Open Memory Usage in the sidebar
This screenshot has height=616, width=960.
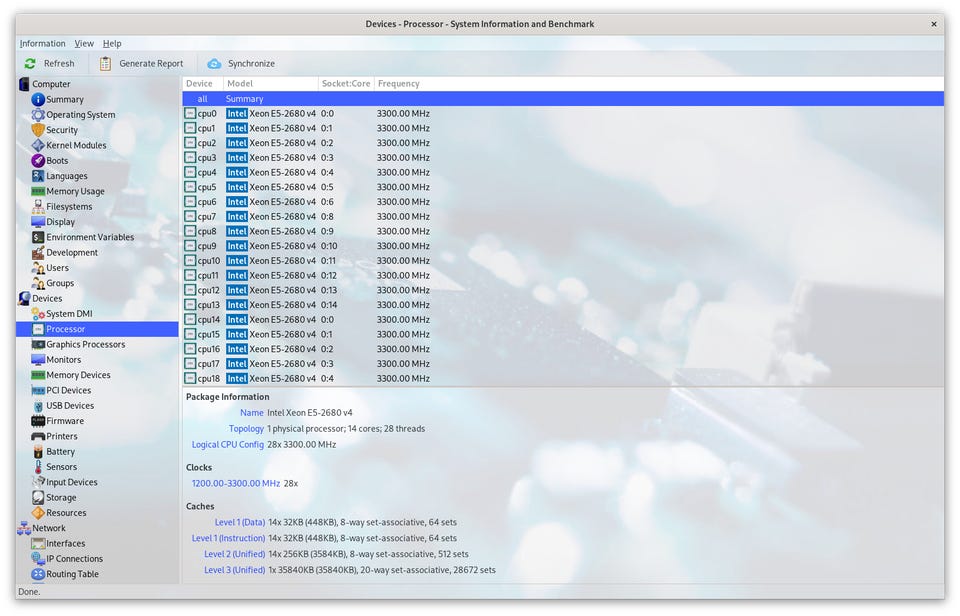point(75,192)
